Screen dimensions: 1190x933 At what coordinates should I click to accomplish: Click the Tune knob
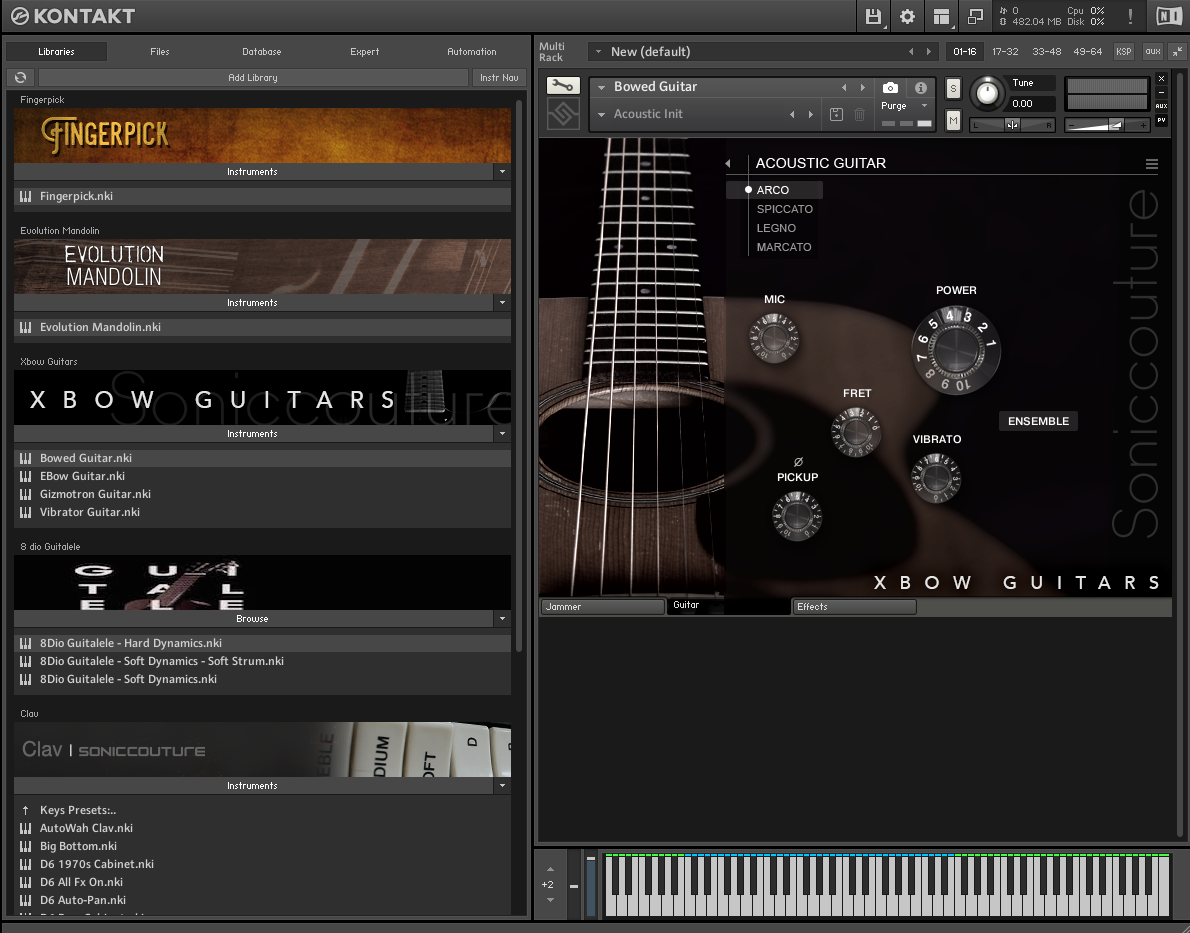[987, 93]
